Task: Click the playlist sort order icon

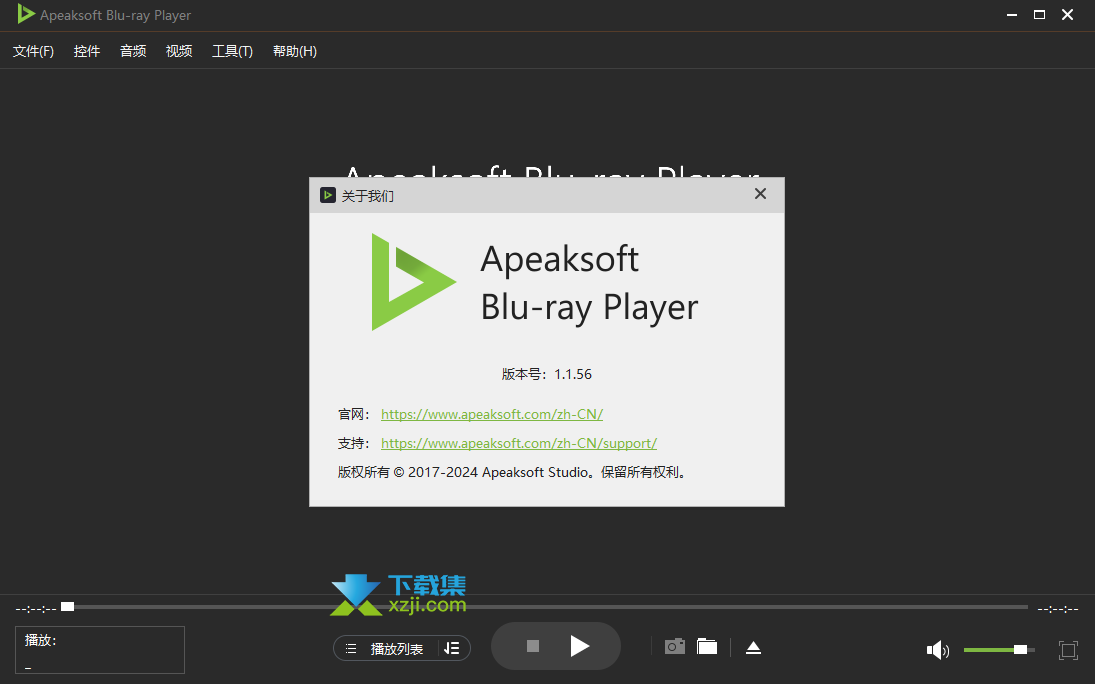Action: pos(452,648)
